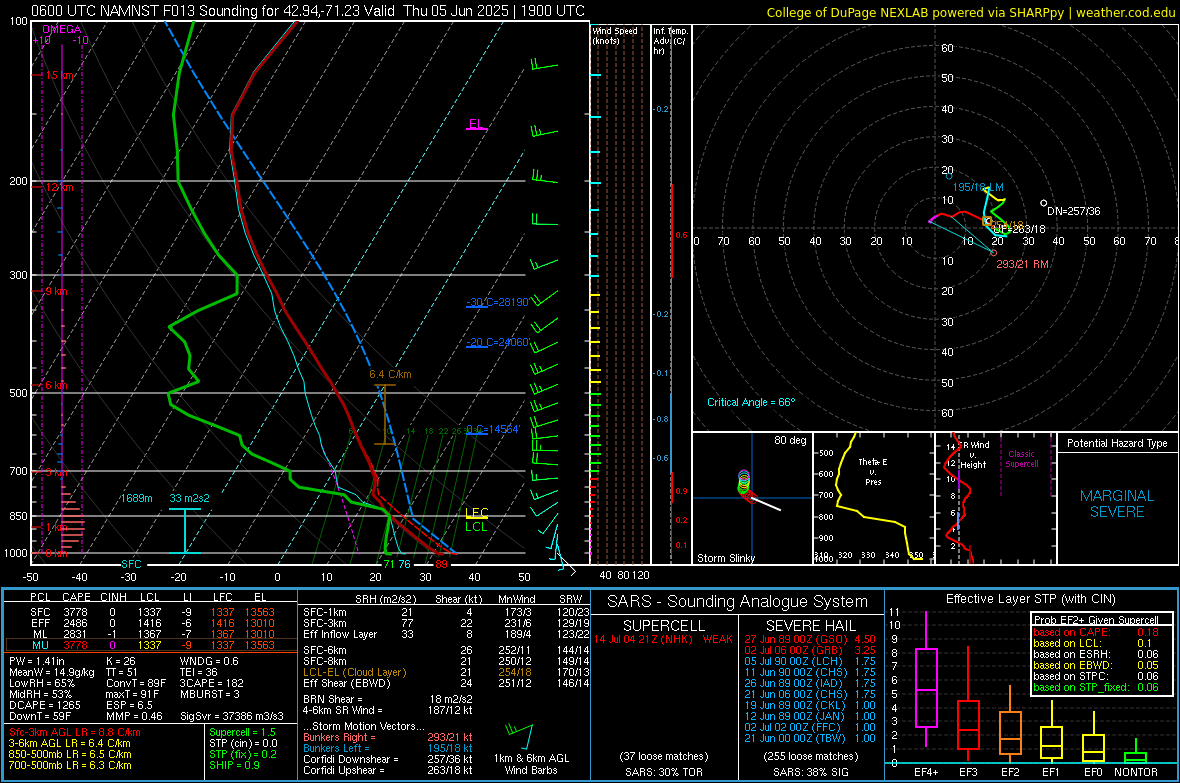Select the green LCL marker label
This screenshot has height=783, width=1180.
pyautogui.click(x=476, y=526)
